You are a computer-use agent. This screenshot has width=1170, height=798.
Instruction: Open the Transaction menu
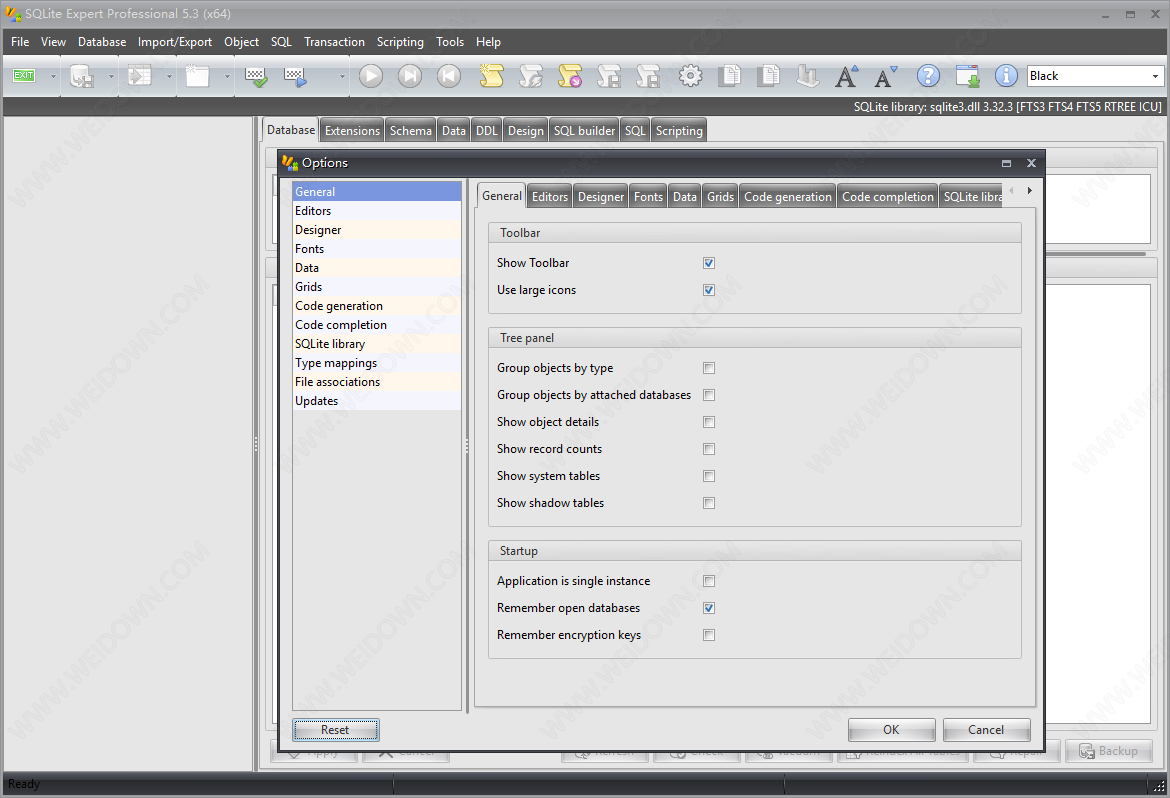(x=334, y=42)
